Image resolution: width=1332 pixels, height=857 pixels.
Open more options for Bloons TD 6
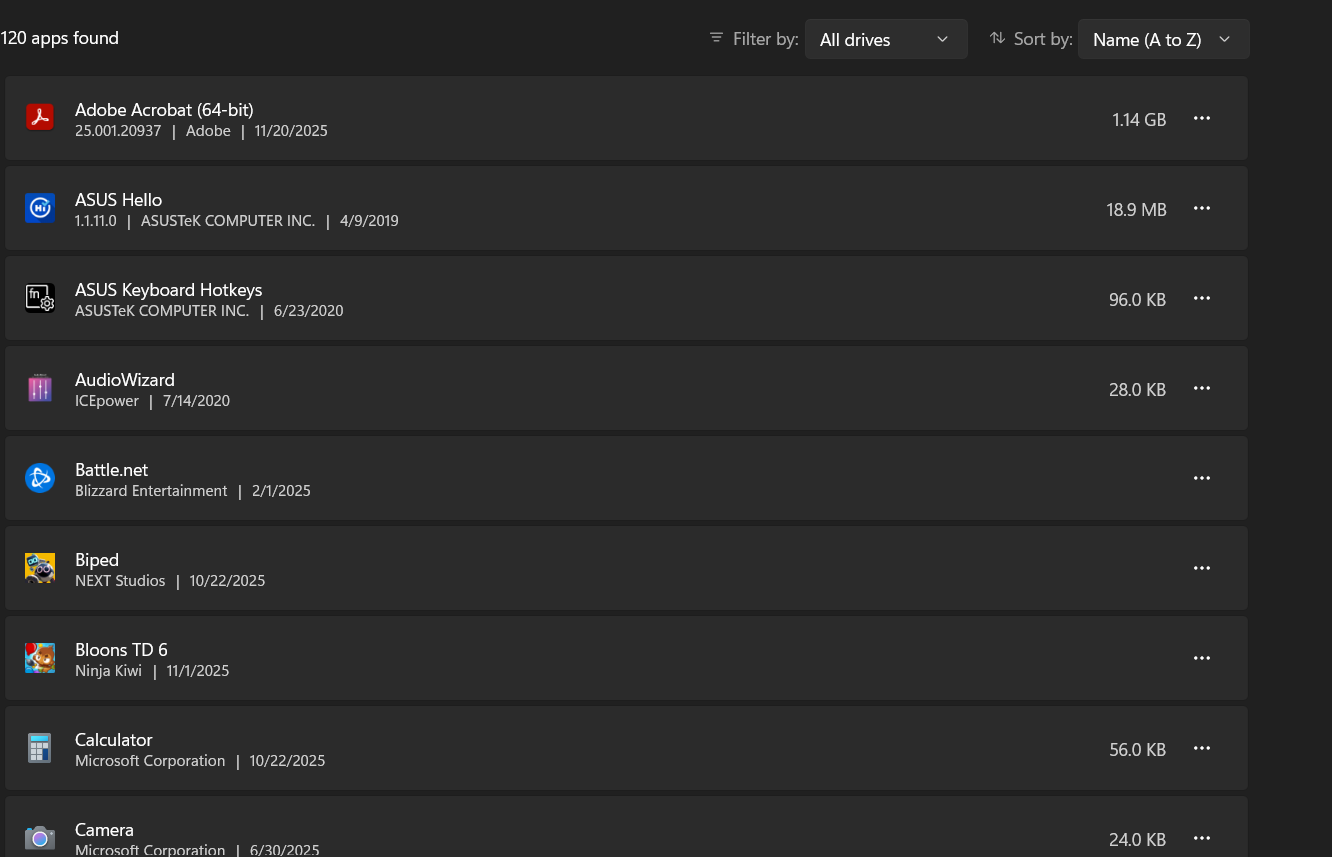coord(1202,658)
